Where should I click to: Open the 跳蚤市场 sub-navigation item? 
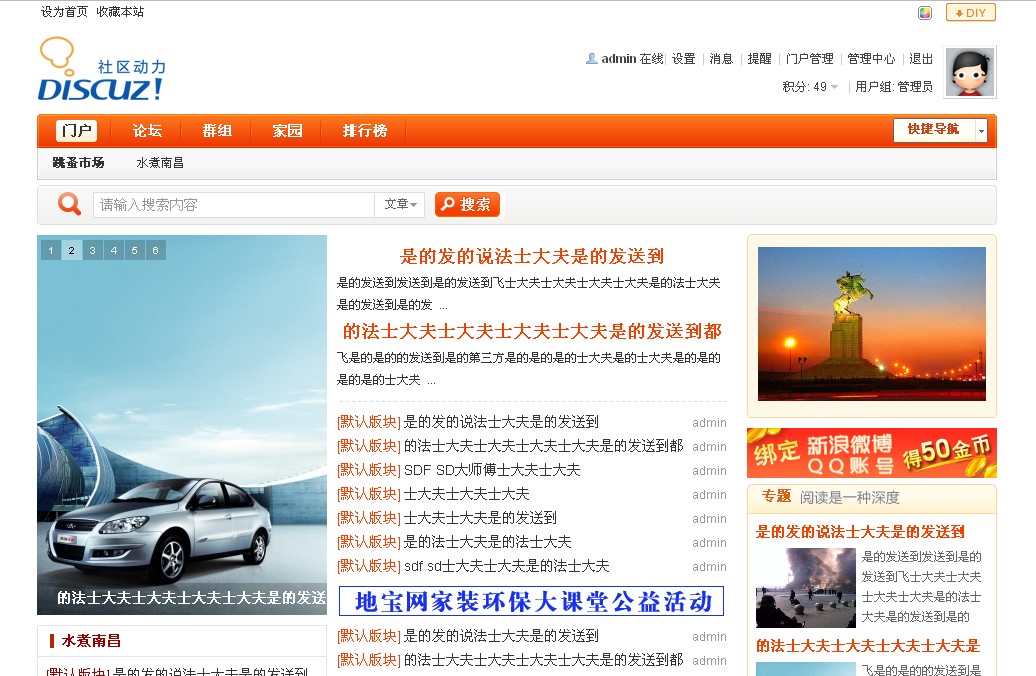point(79,163)
